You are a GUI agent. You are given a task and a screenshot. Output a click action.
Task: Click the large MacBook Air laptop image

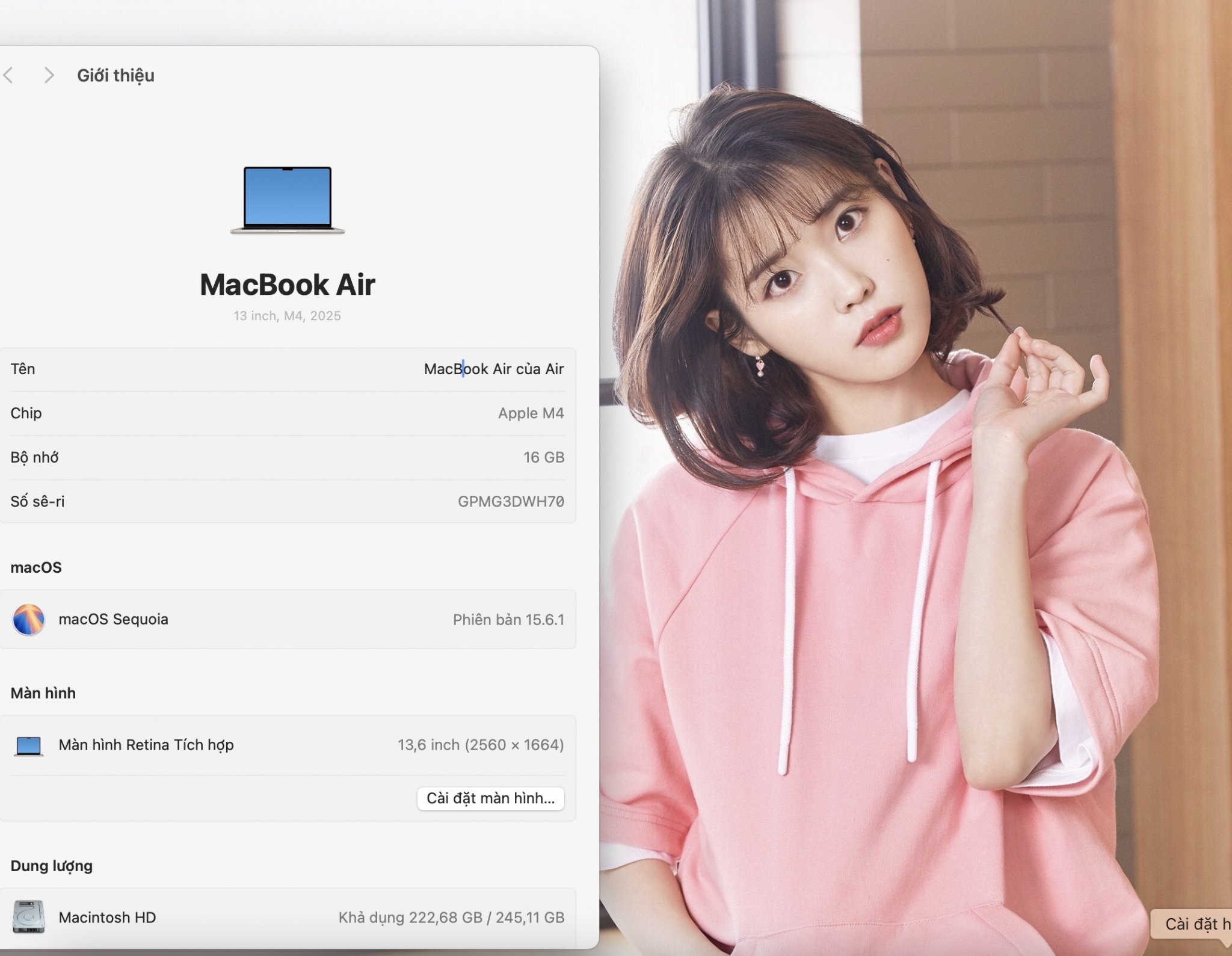(x=288, y=200)
